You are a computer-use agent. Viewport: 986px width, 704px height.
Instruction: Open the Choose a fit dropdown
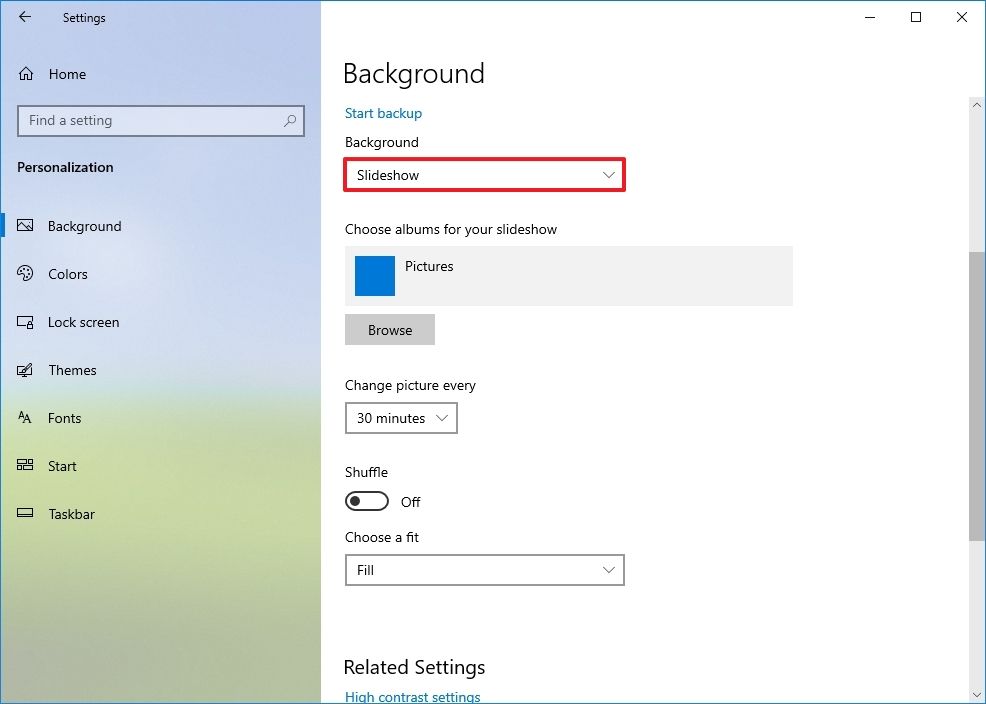click(484, 570)
